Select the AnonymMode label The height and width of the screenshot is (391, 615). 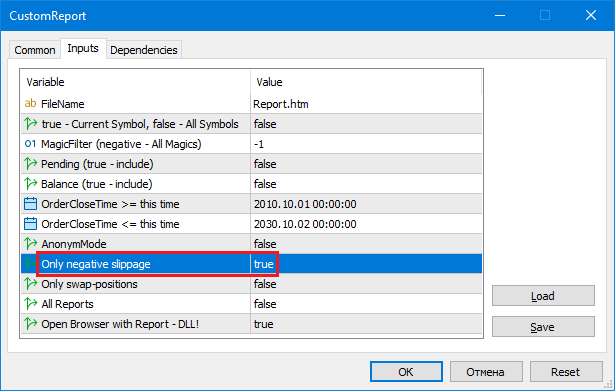tap(74, 244)
